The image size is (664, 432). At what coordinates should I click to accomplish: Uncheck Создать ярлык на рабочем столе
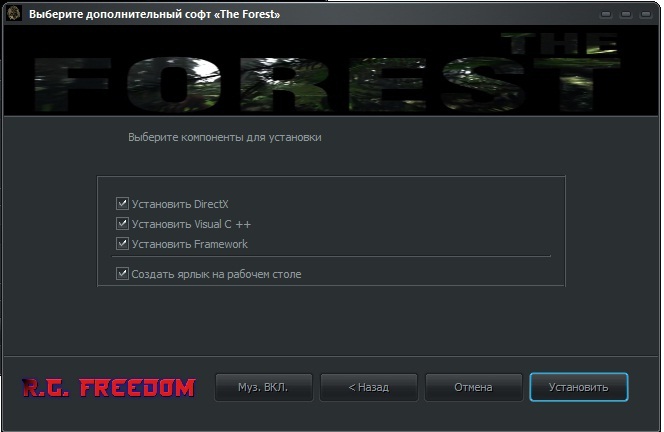click(122, 274)
